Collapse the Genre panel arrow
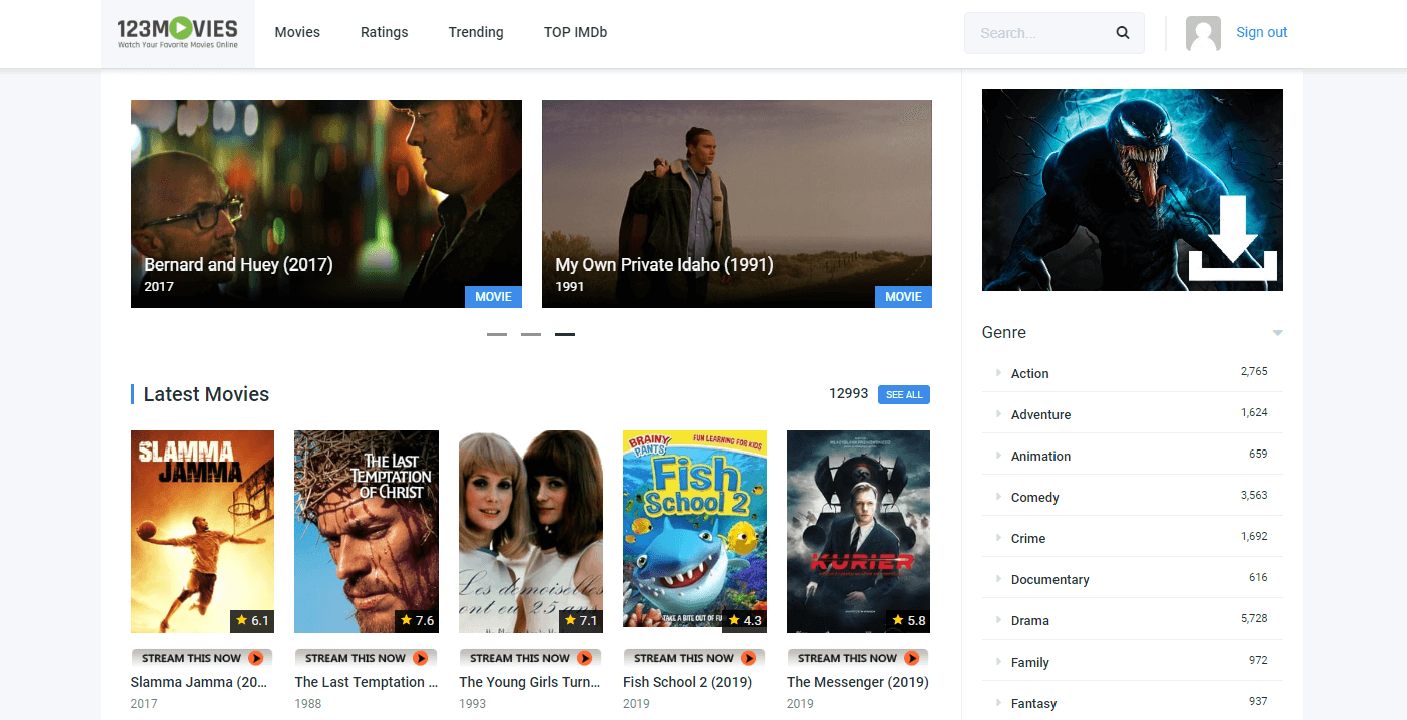Screen dimensions: 1407x720 click(x=1277, y=333)
